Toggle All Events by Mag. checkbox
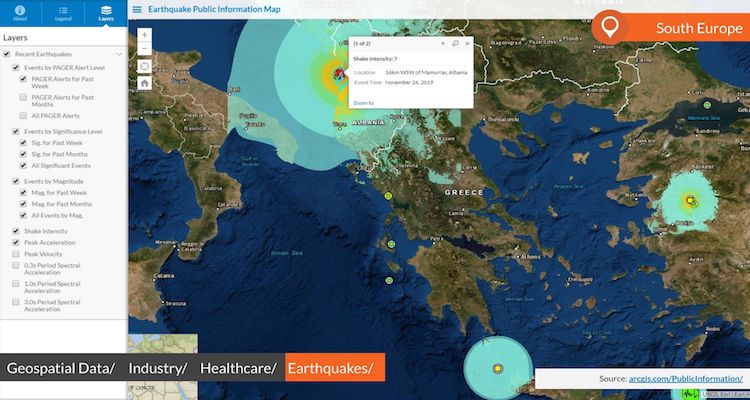The image size is (750, 400). pos(23,215)
